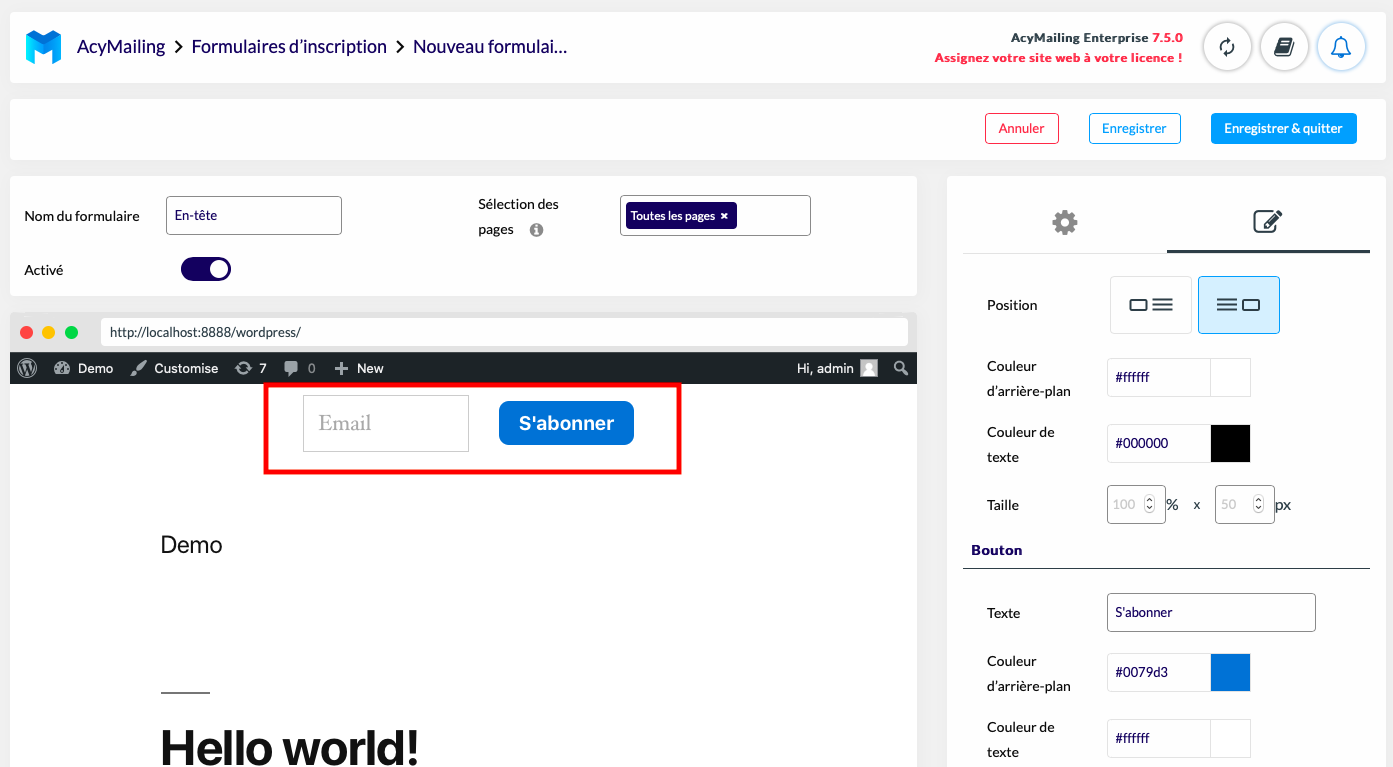
Task: Adjust the Taille px height stepper
Action: (x=1256, y=505)
